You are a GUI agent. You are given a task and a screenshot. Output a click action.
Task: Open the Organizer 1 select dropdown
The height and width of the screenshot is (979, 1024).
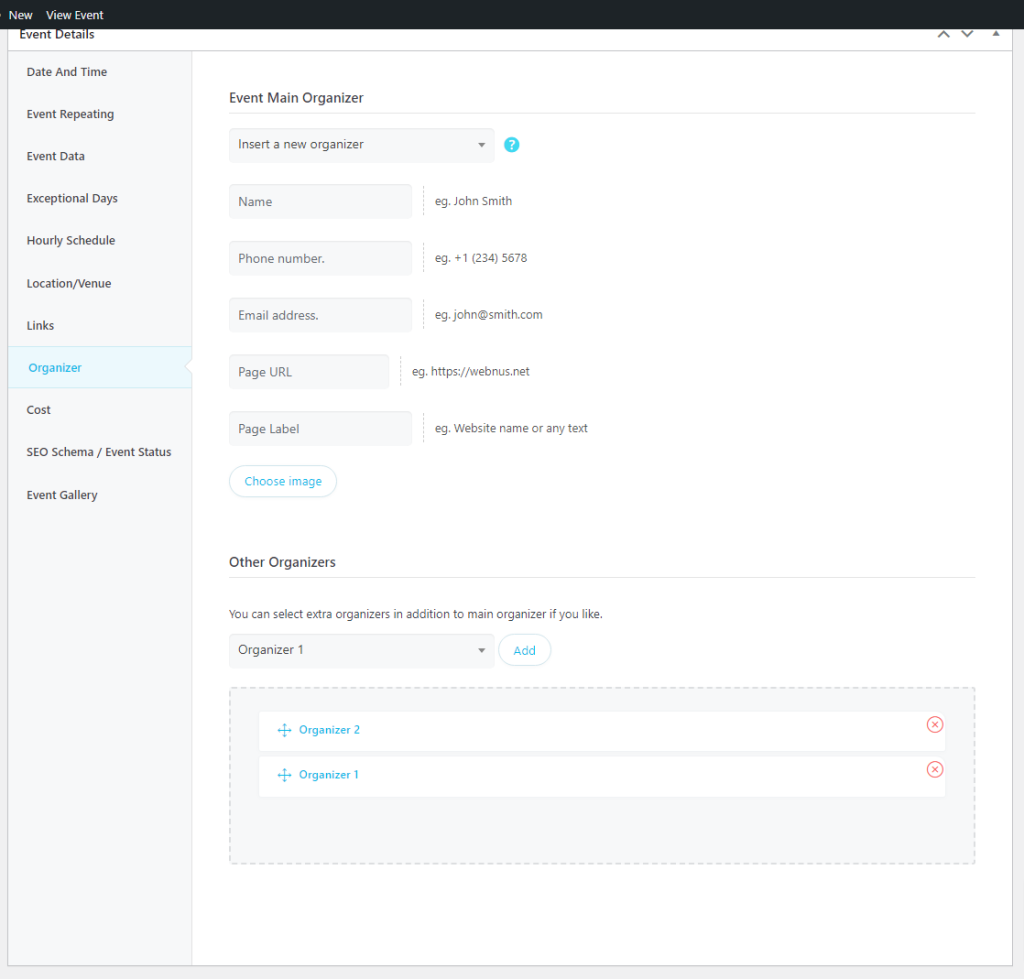[x=361, y=650]
